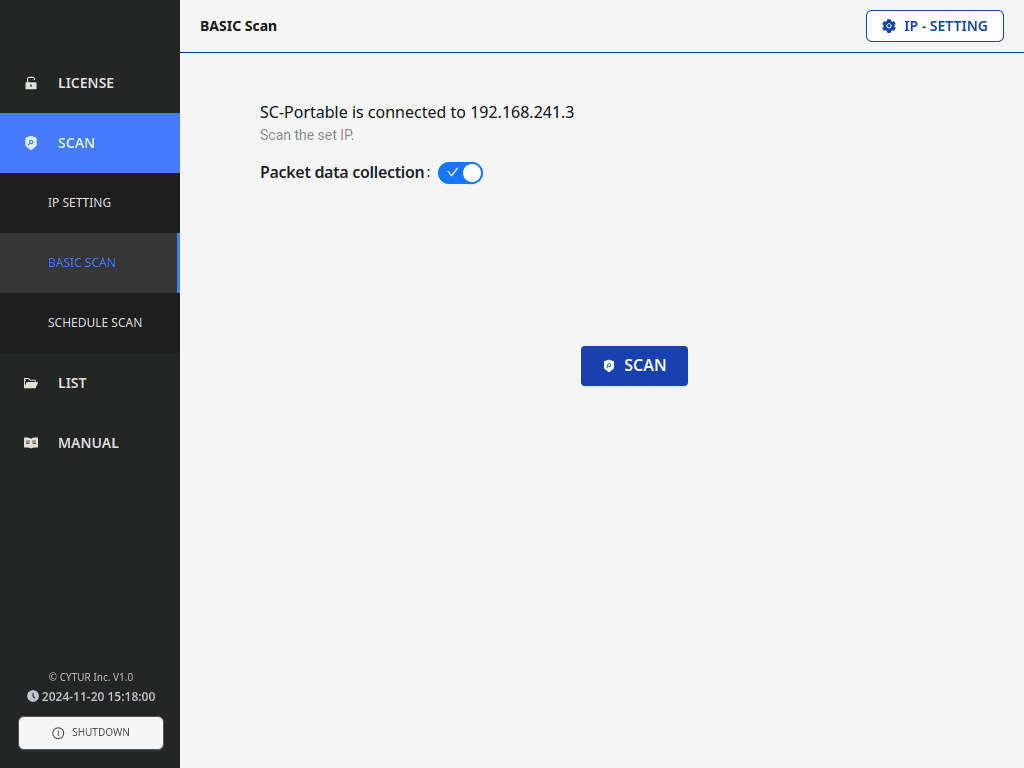Start scanning with the blue SCAN button
1024x768 pixels.
tap(634, 366)
